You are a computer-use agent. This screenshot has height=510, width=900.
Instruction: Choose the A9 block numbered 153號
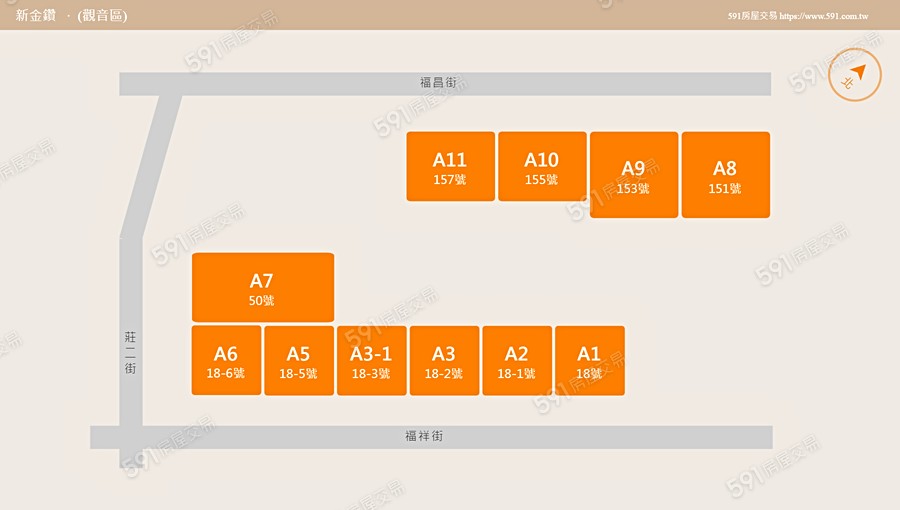pos(633,175)
